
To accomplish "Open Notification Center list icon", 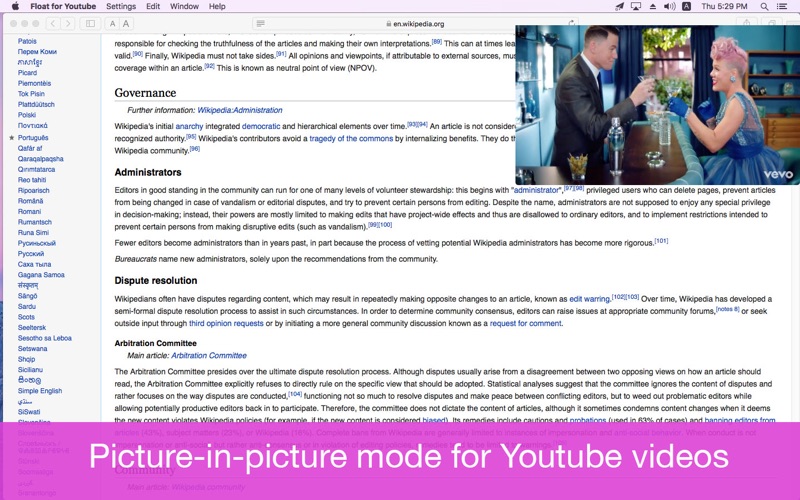I will 782,6.
